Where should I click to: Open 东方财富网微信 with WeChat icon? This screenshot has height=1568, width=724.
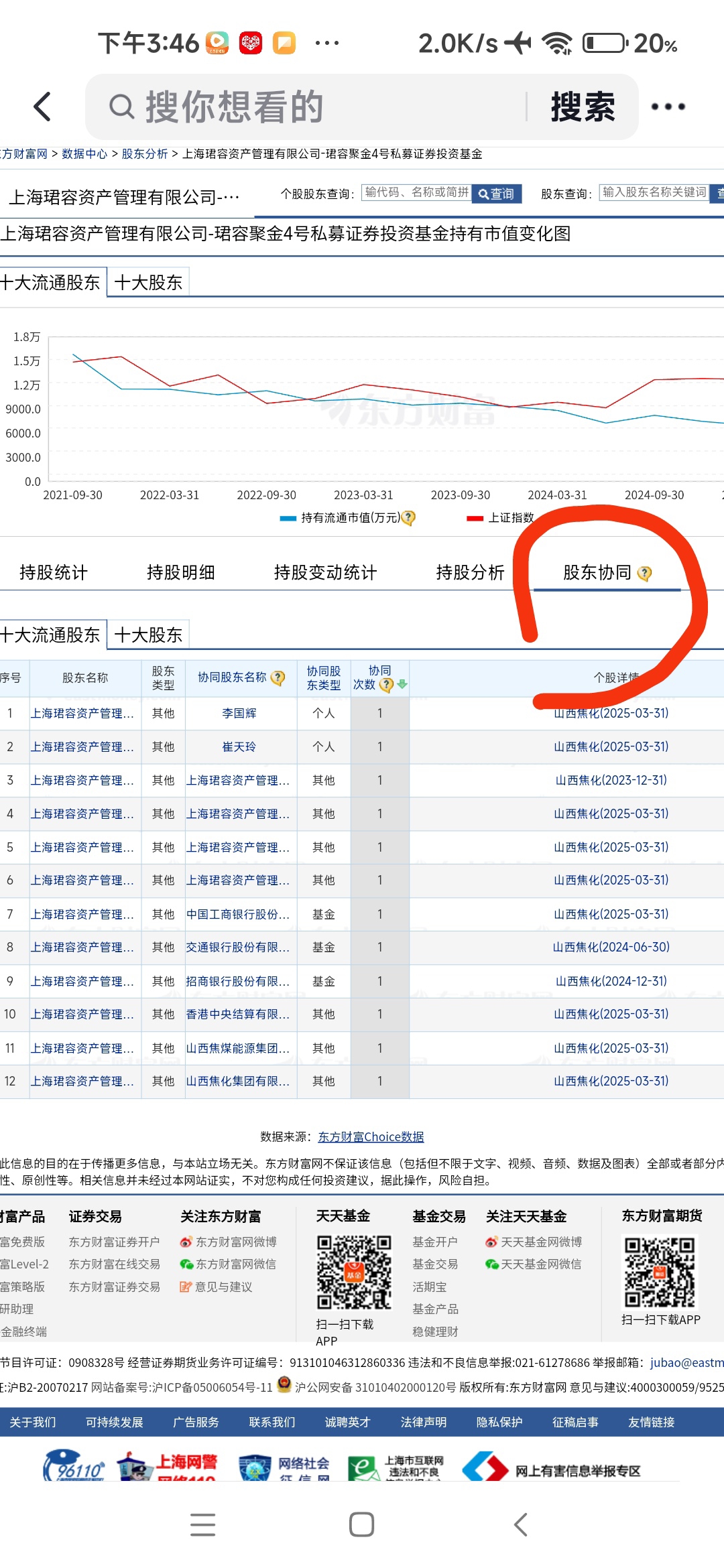pos(228,1264)
